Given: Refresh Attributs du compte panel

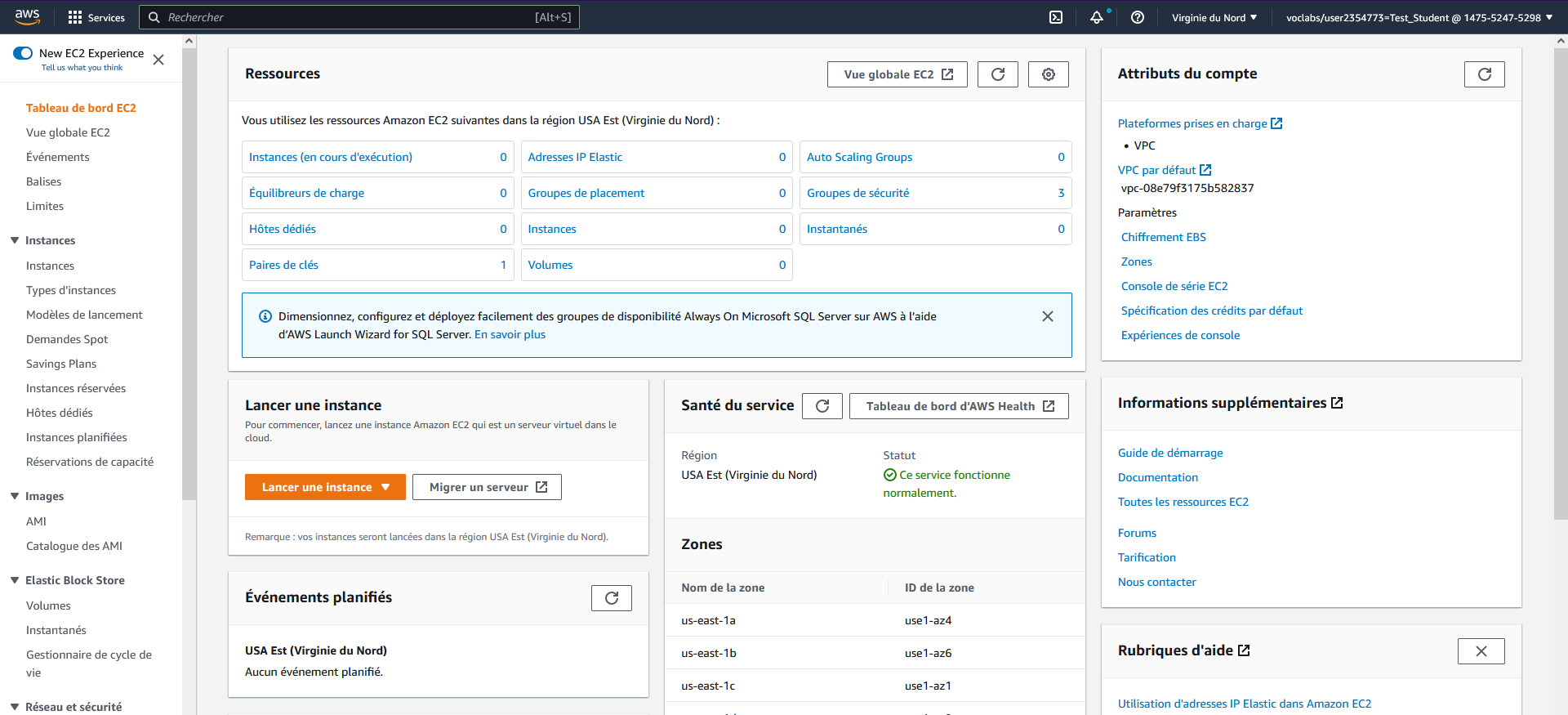Looking at the screenshot, I should tap(1485, 74).
